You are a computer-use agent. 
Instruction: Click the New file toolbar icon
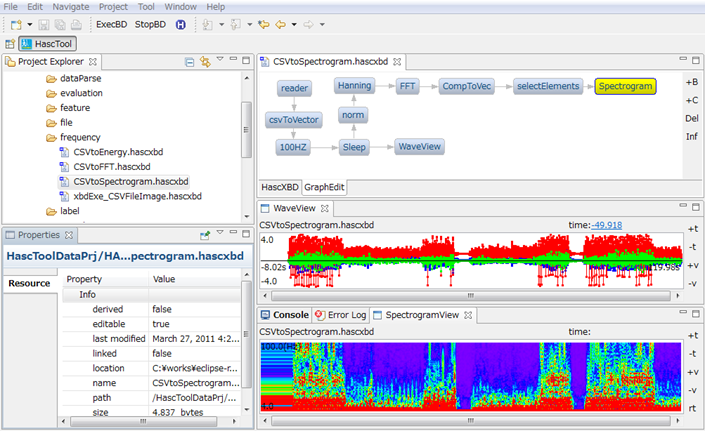pos(16,23)
